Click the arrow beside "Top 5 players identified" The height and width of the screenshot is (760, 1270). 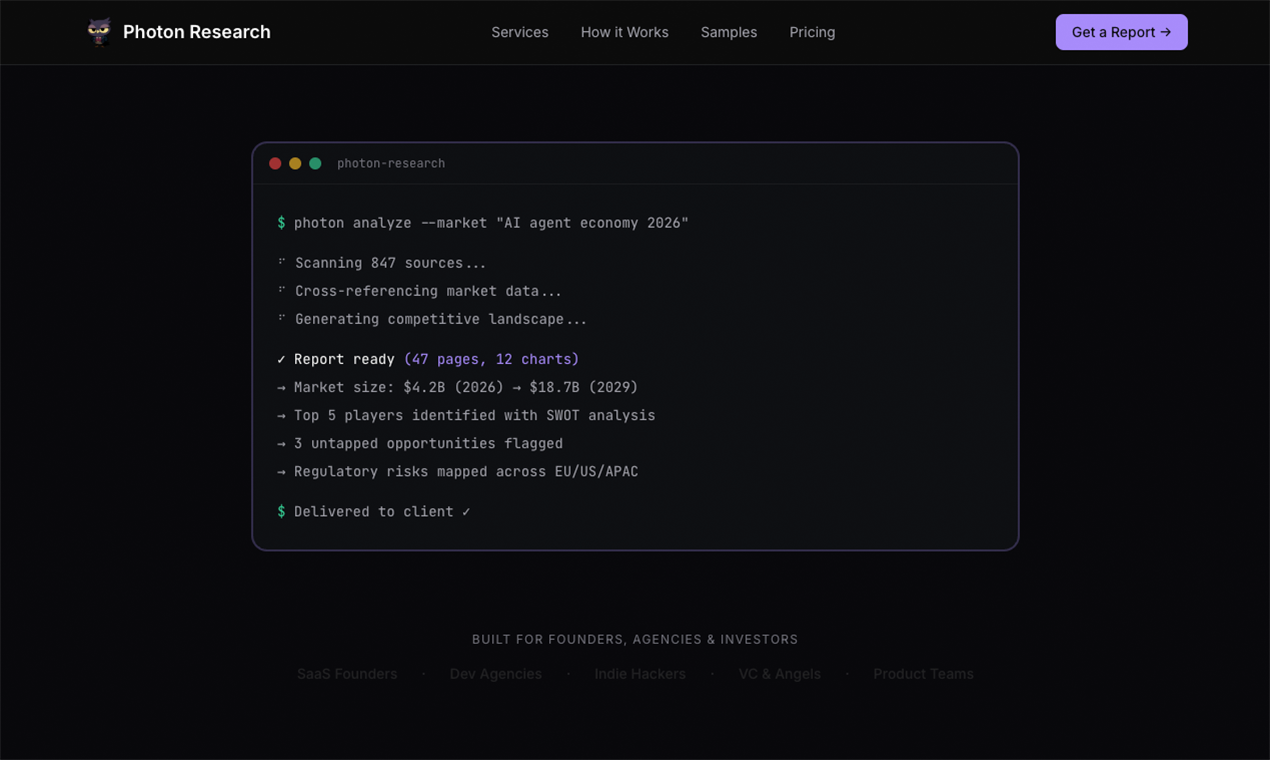click(280, 415)
